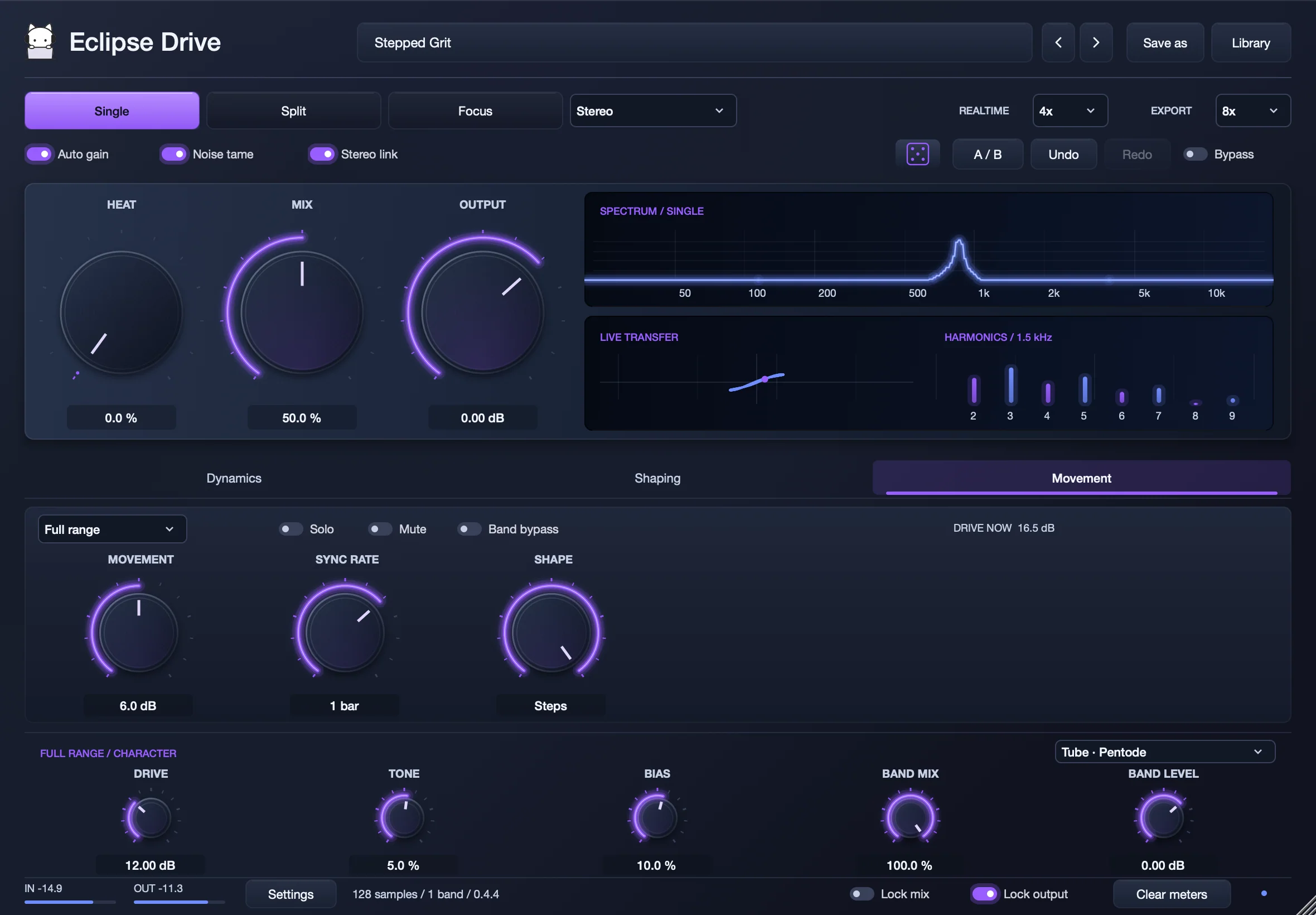Switch to the Dynamics tab

pyautogui.click(x=234, y=478)
